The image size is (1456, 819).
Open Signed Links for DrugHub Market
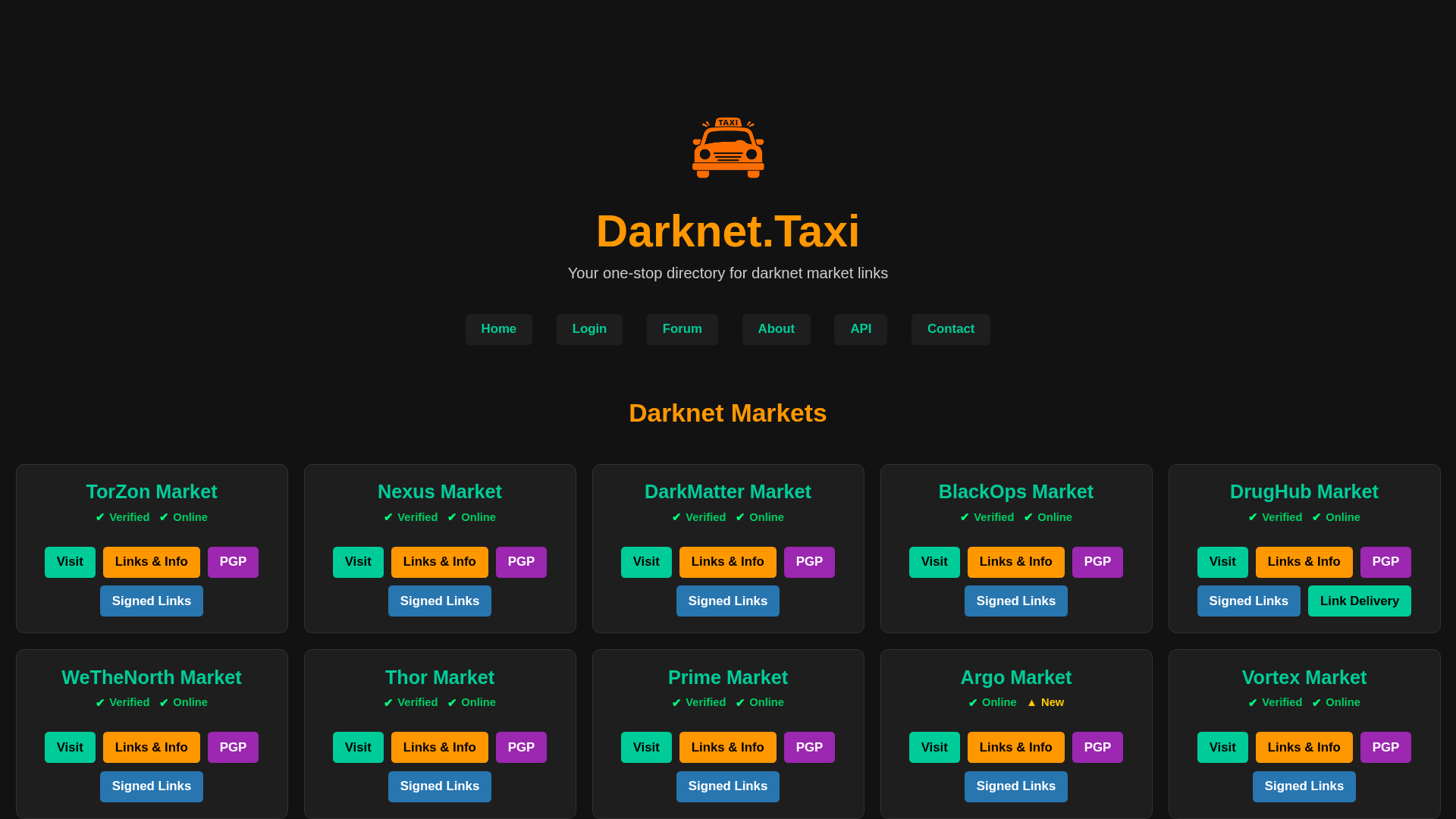1249,601
